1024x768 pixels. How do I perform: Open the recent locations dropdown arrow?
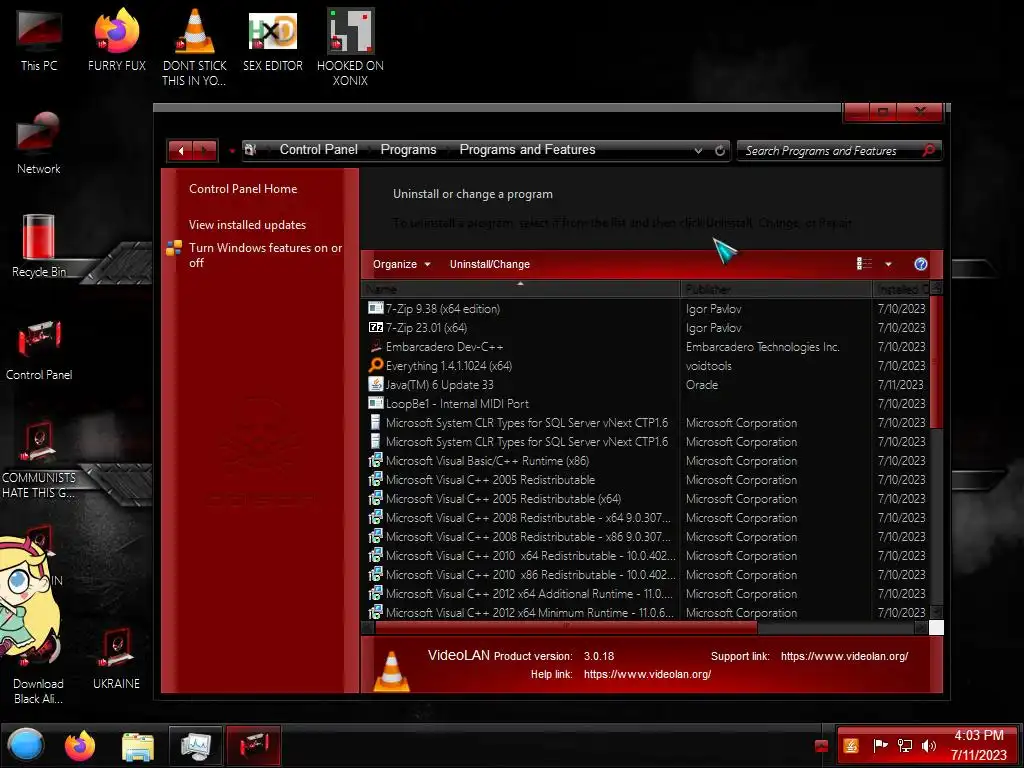231,152
